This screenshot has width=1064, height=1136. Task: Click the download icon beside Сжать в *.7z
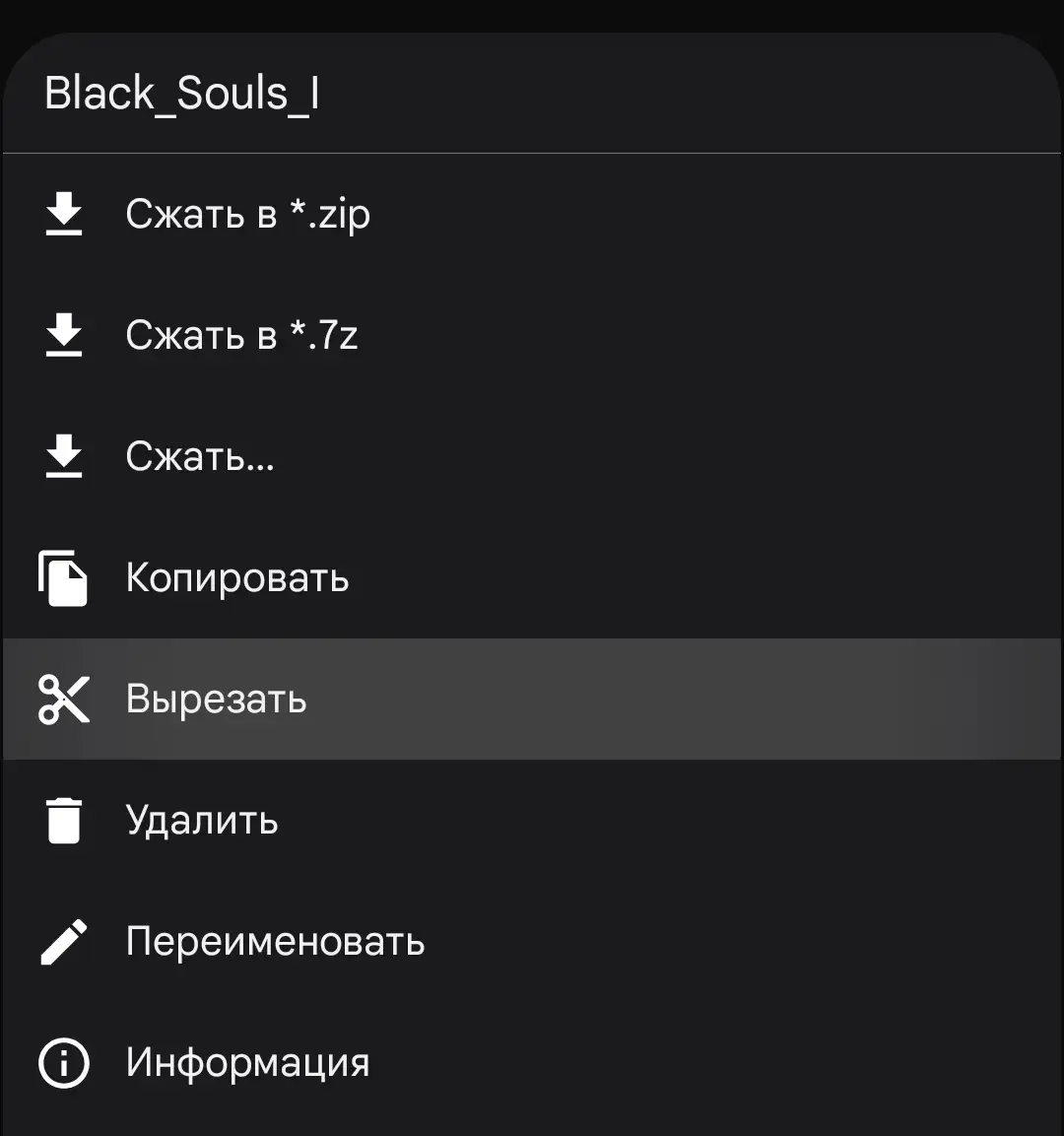pyautogui.click(x=64, y=335)
